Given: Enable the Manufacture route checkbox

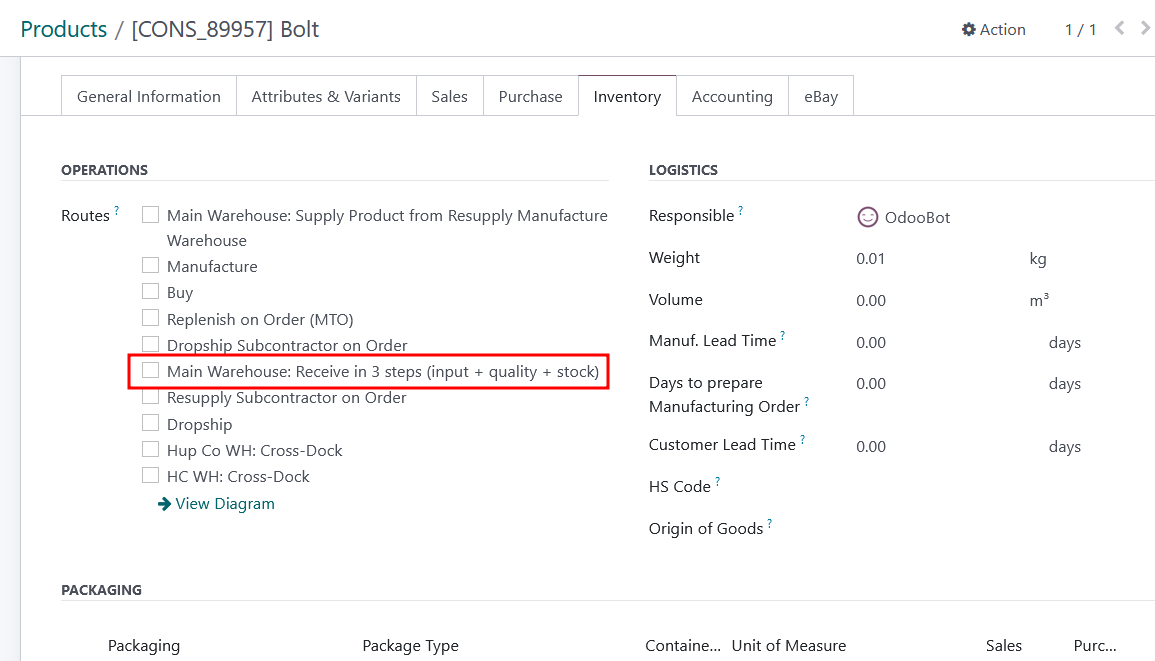Looking at the screenshot, I should click(151, 266).
